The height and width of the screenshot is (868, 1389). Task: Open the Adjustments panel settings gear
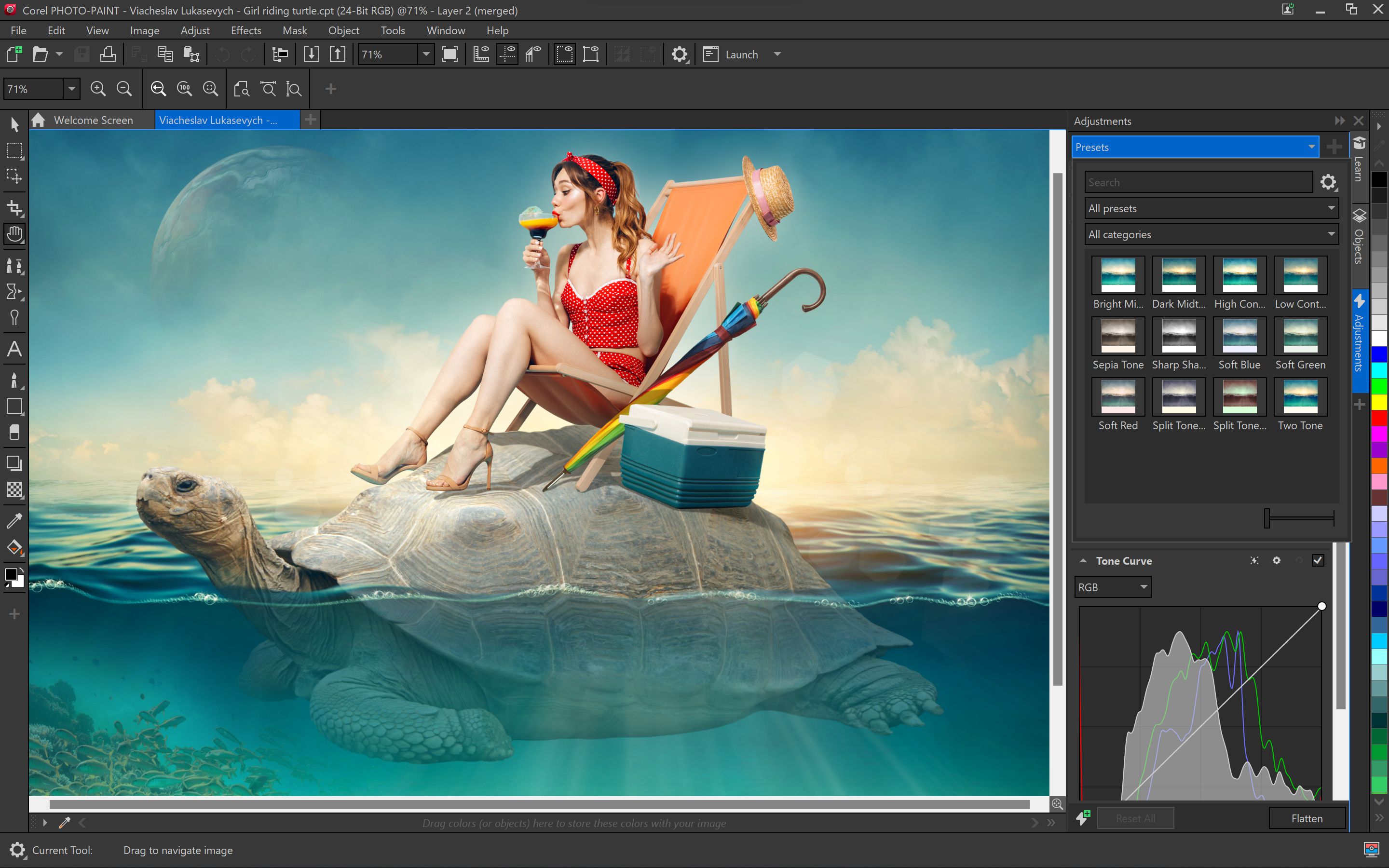[x=1328, y=182]
